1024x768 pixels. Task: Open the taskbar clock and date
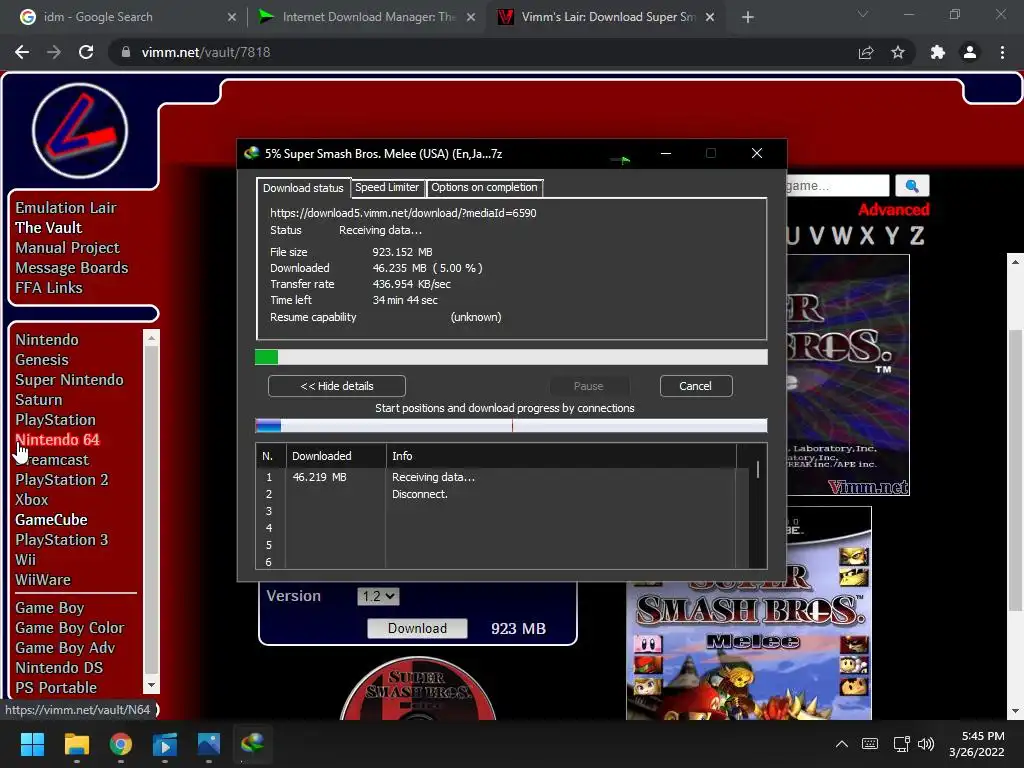977,744
